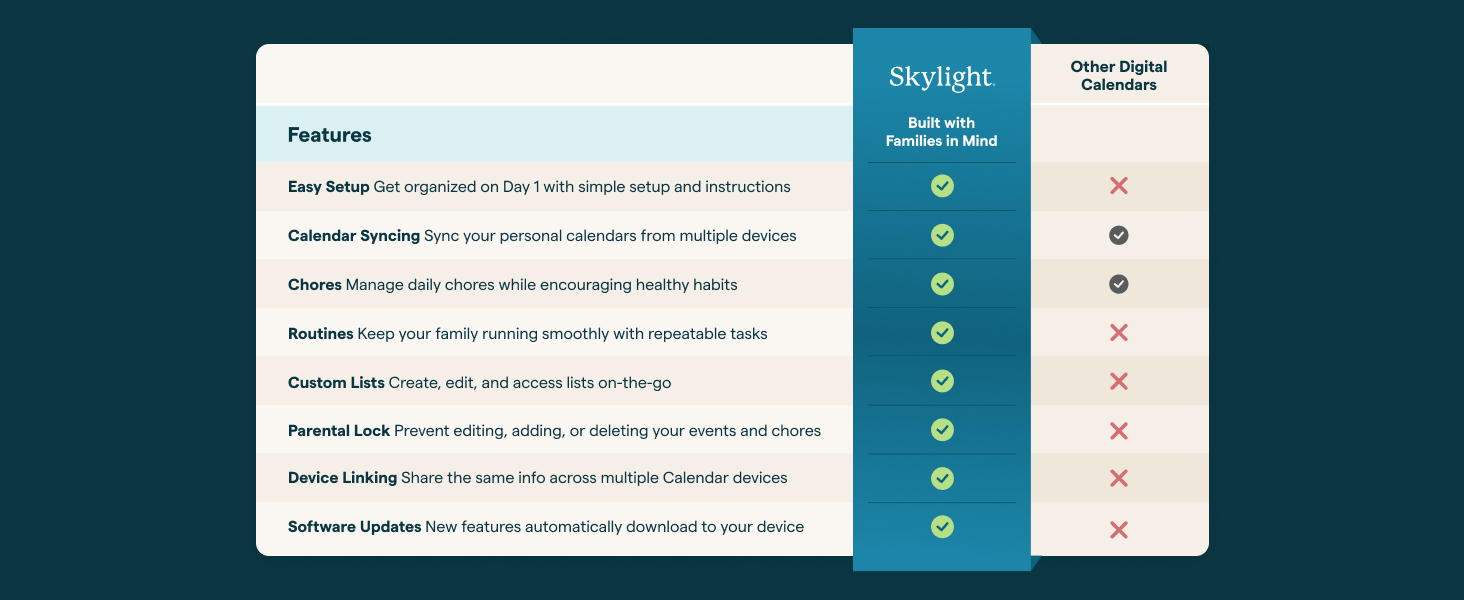The width and height of the screenshot is (1464, 600).
Task: Click Skylight's green checkmark for Software Updates
Action: point(942,526)
